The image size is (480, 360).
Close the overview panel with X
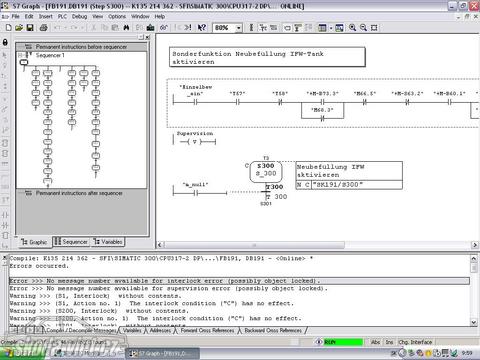tap(147, 37)
